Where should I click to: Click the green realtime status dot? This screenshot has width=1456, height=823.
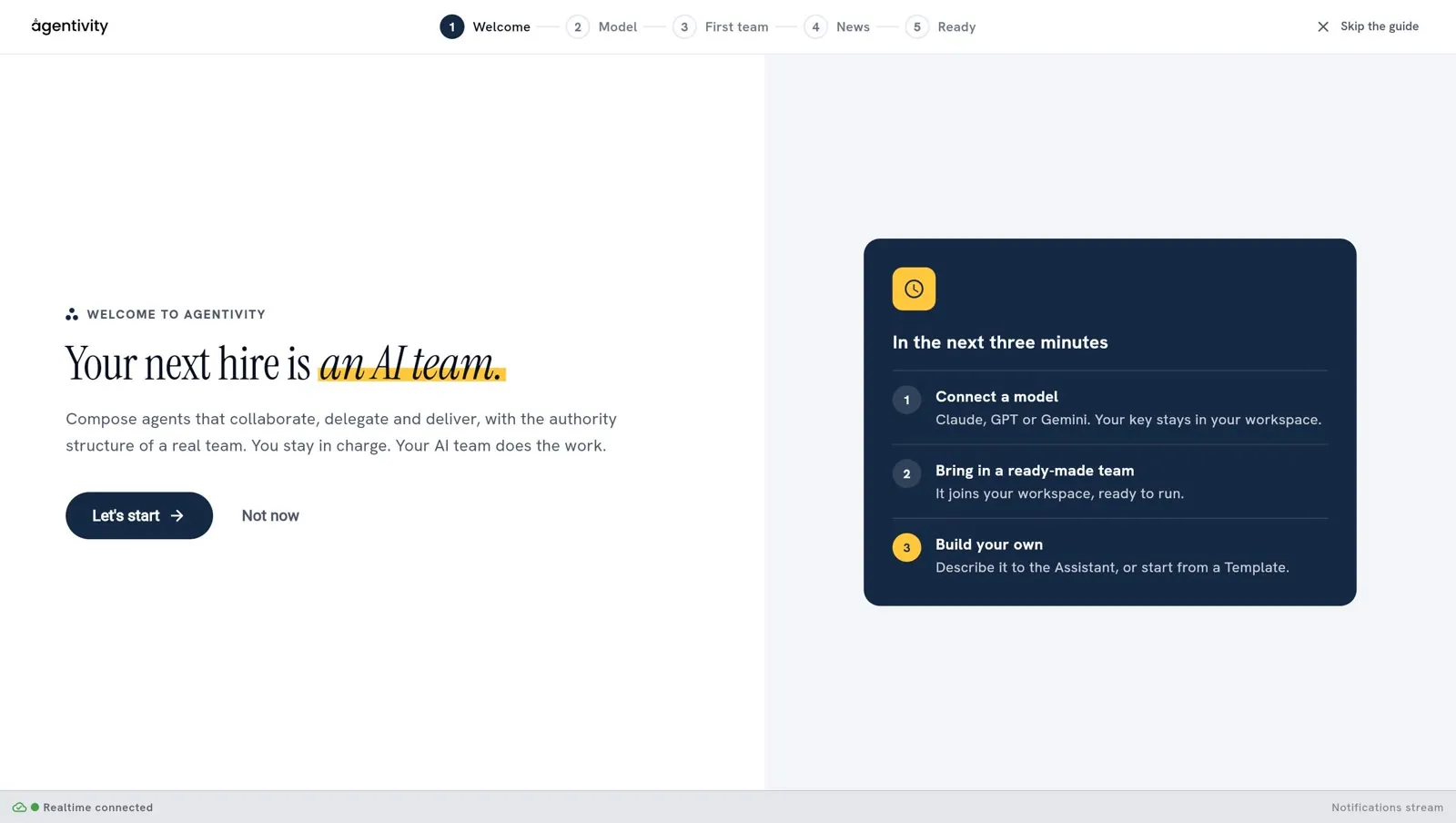(35, 808)
